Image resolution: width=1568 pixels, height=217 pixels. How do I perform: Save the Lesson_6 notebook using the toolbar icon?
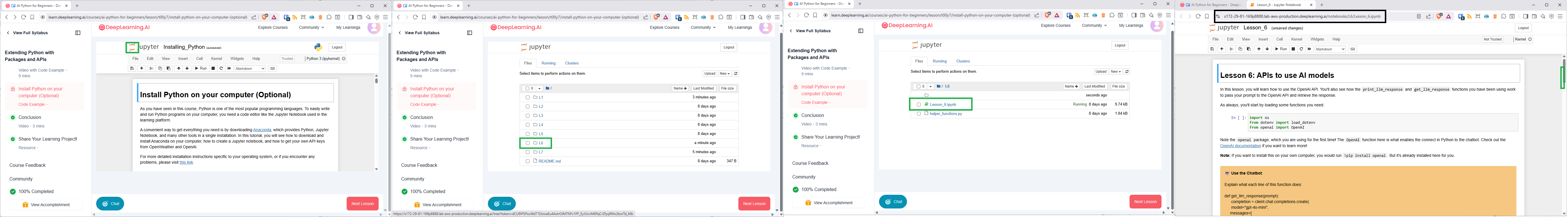[1212, 49]
